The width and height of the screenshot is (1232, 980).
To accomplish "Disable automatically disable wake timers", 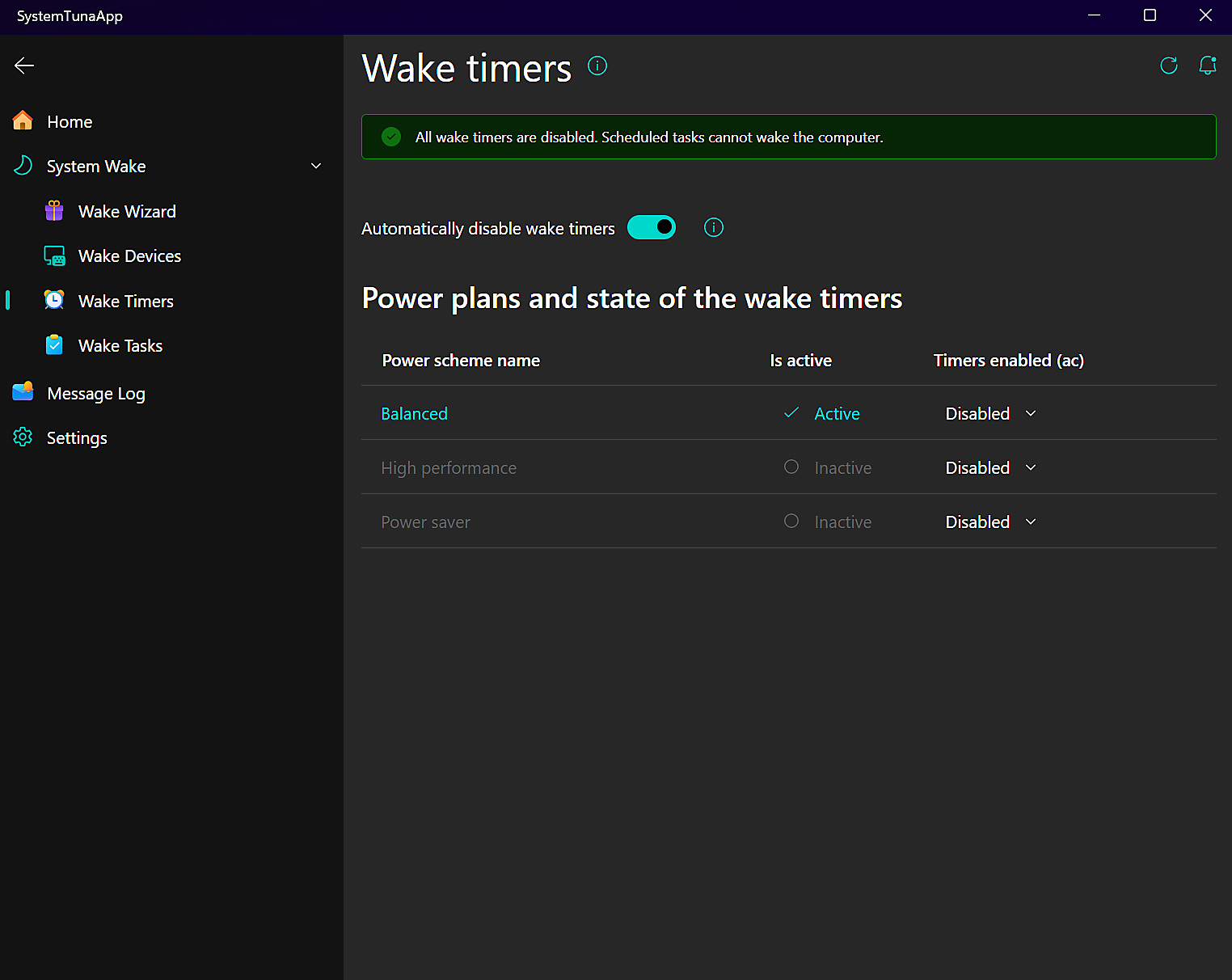I will click(652, 227).
